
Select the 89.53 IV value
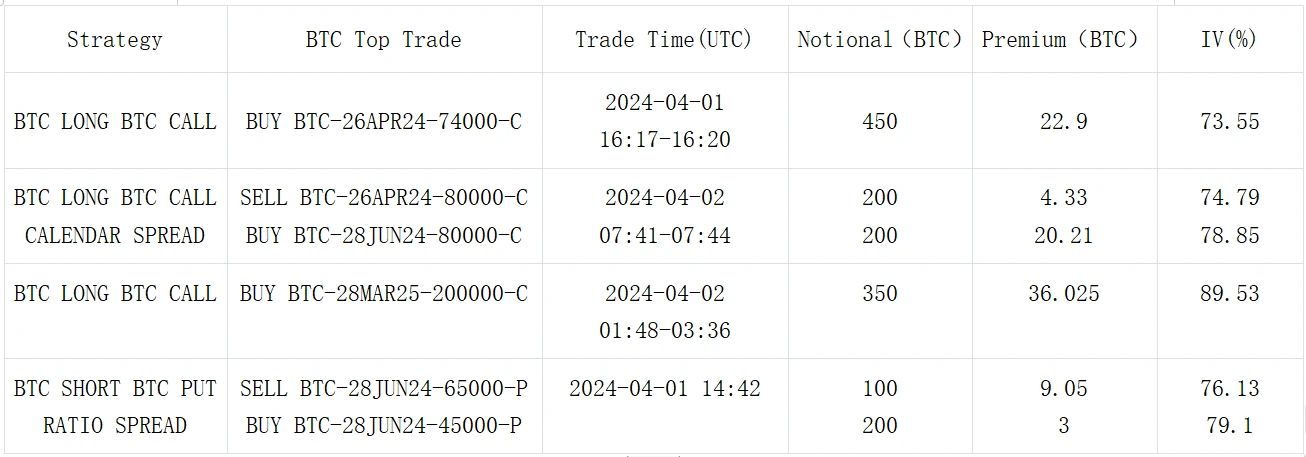click(1230, 294)
